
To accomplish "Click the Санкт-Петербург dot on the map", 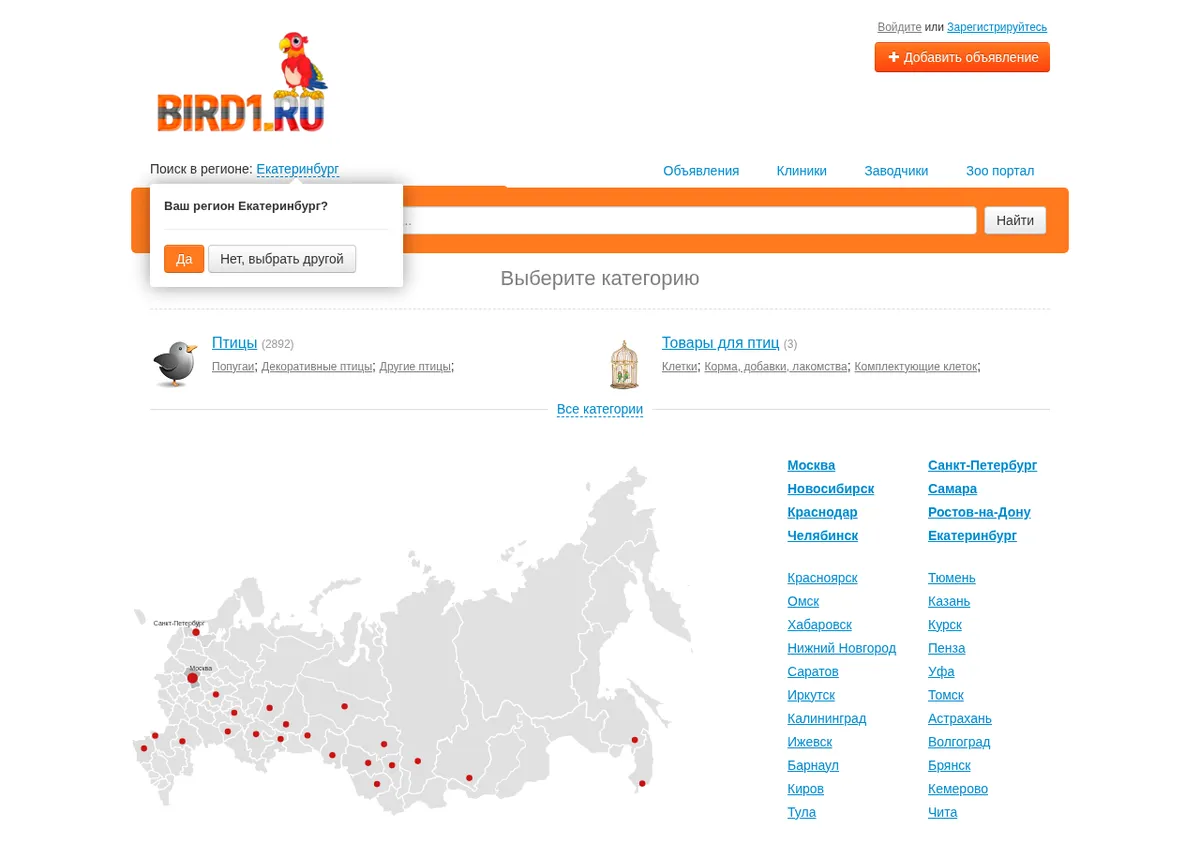I will click(196, 632).
